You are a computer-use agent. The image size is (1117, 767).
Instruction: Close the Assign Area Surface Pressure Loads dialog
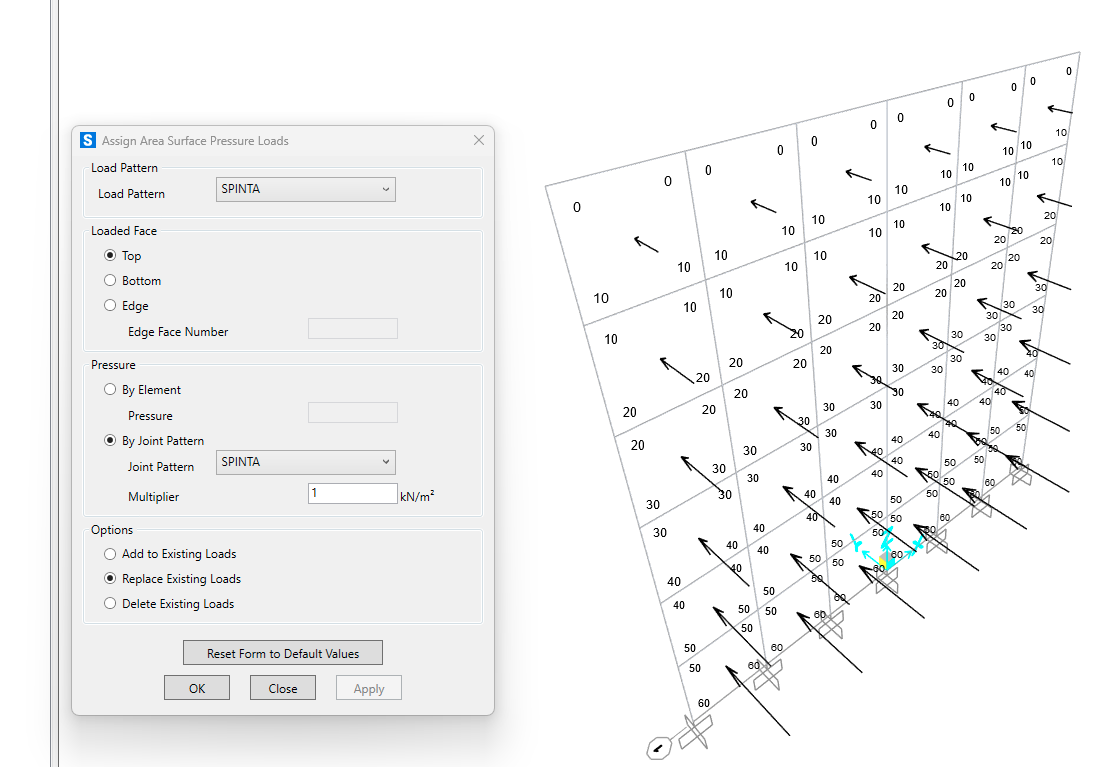pyautogui.click(x=478, y=141)
